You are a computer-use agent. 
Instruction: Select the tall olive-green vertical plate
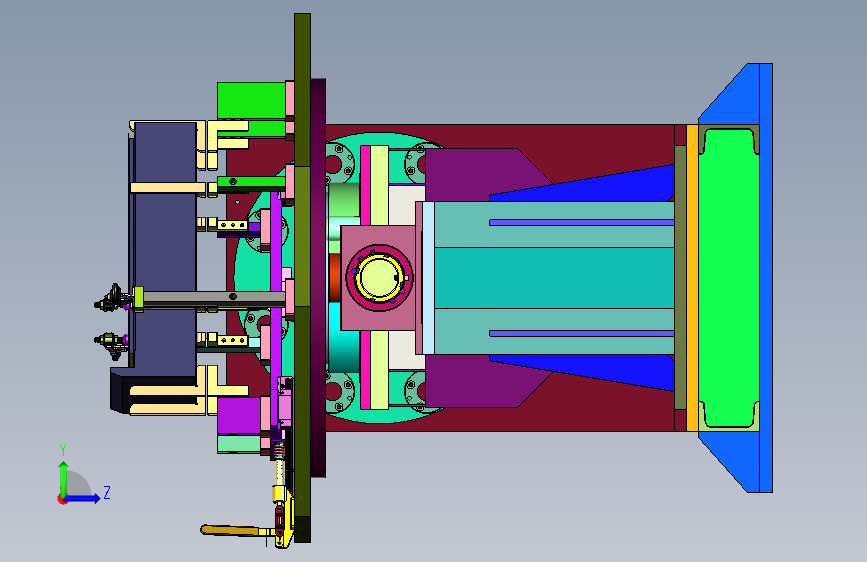pyautogui.click(x=302, y=278)
